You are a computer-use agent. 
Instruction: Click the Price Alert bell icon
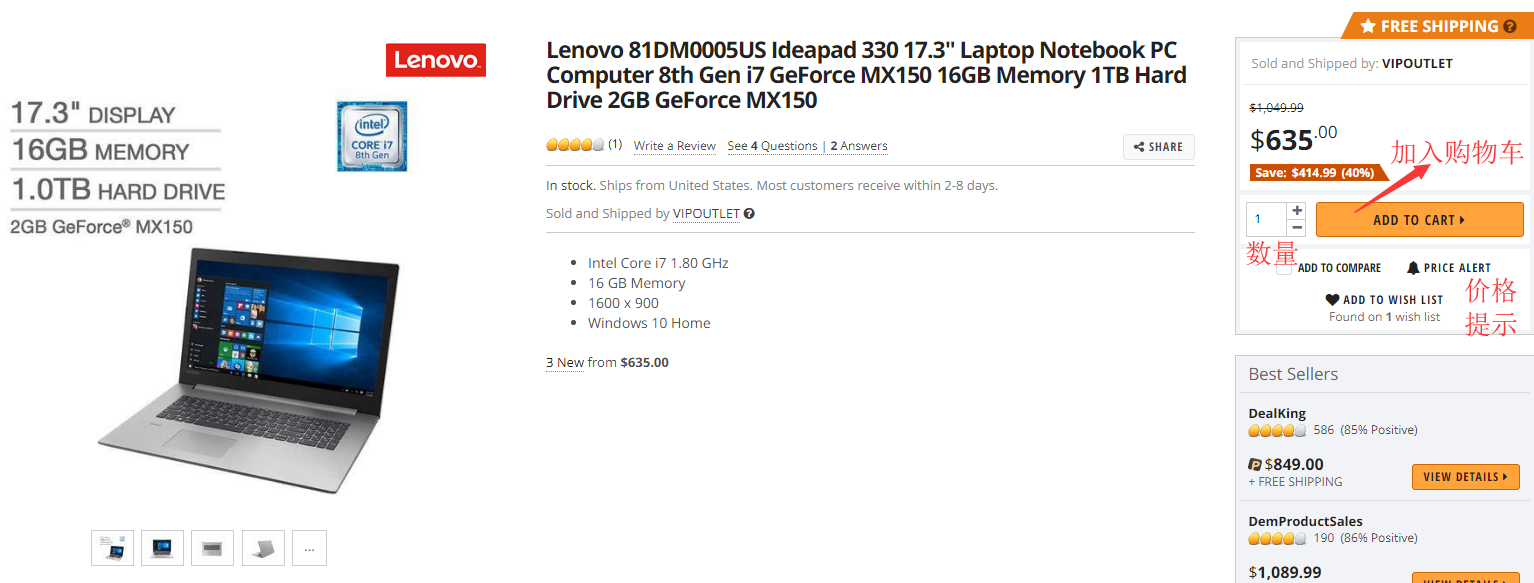(1413, 268)
